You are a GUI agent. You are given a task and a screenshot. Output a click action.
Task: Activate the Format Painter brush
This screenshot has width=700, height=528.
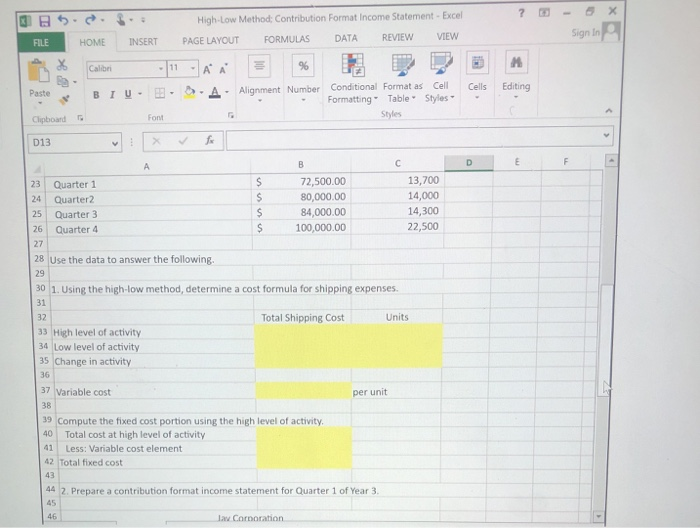click(x=64, y=100)
